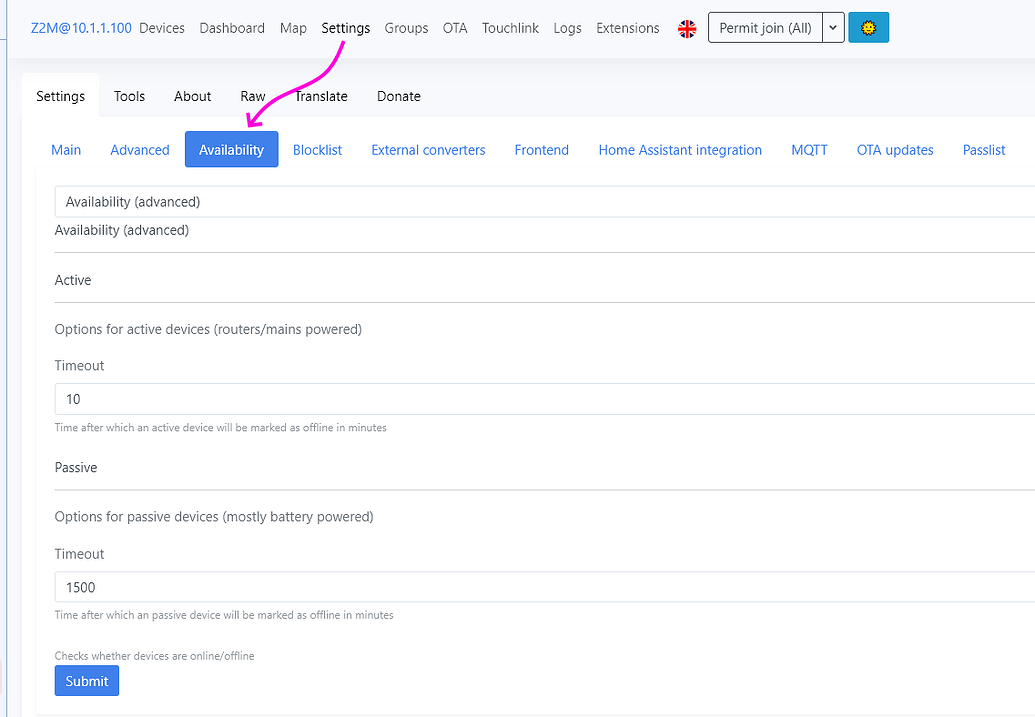Select the MQTT settings tab
1035x717 pixels.
[809, 149]
